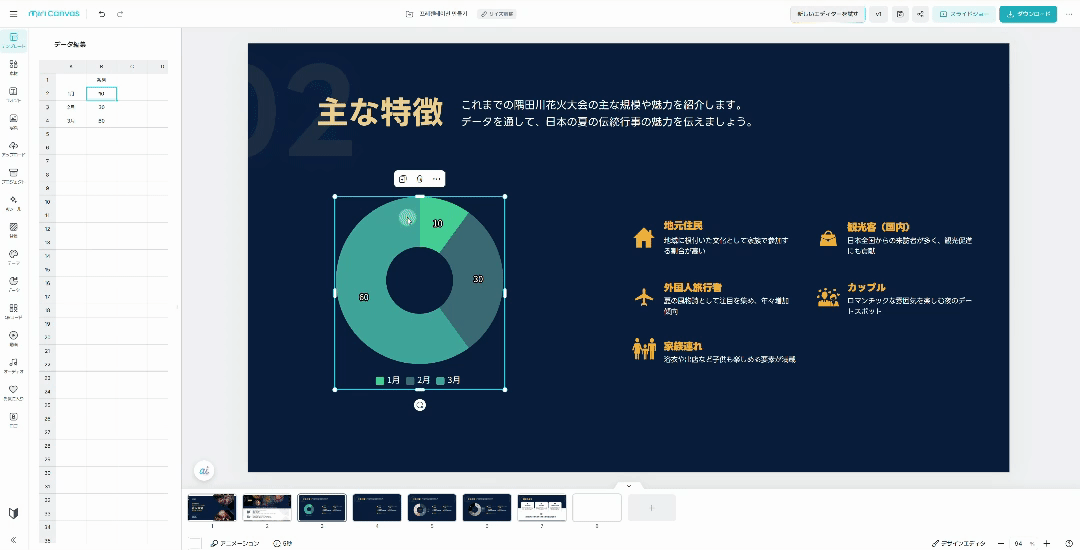Open the Video panel in sidebar
Viewport: 1080px width, 550px height.
click(x=13, y=338)
